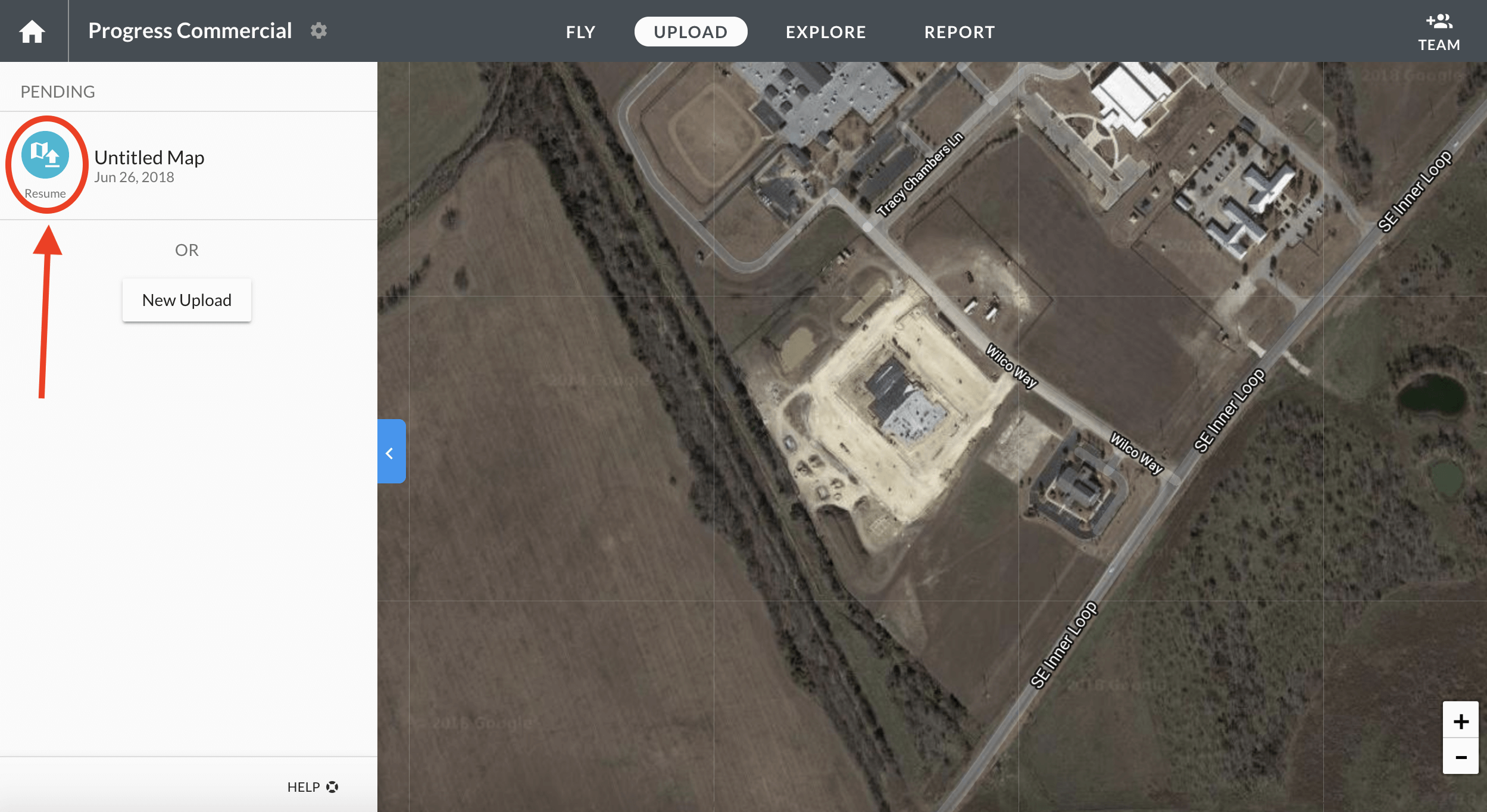Resume the pending map upload
This screenshot has height=812, width=1487.
[45, 156]
